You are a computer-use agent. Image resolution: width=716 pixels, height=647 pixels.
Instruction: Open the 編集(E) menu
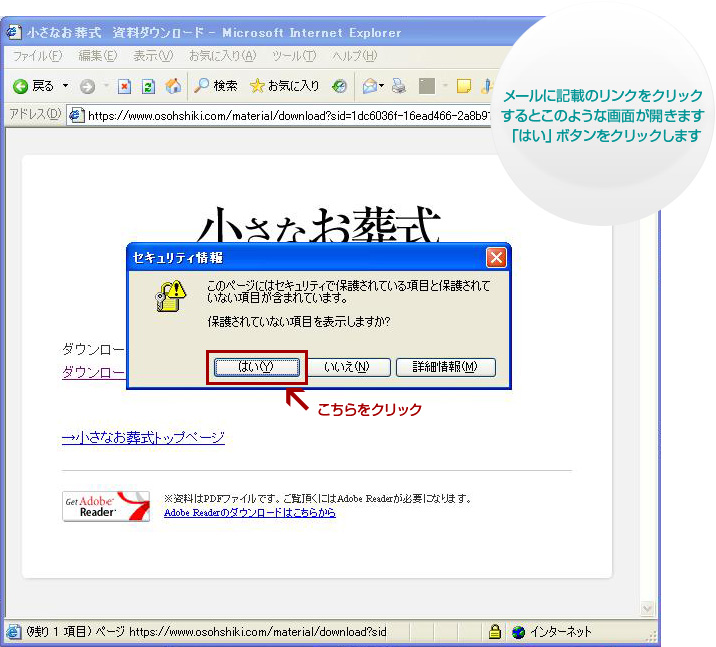coord(97,56)
